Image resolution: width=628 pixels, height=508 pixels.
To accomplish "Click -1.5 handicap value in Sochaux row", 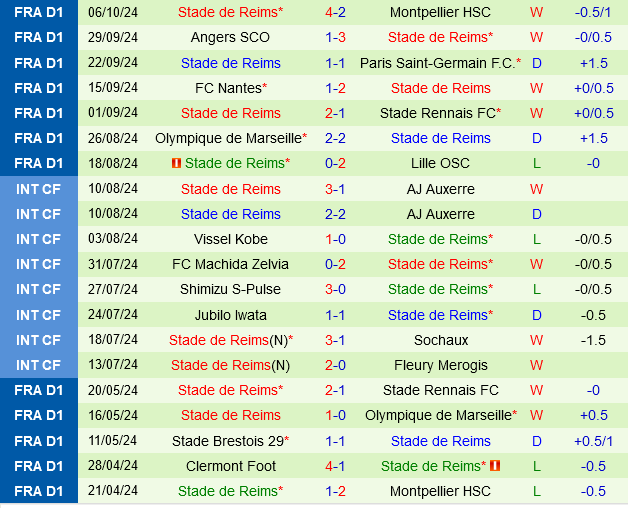I will (x=593, y=340).
